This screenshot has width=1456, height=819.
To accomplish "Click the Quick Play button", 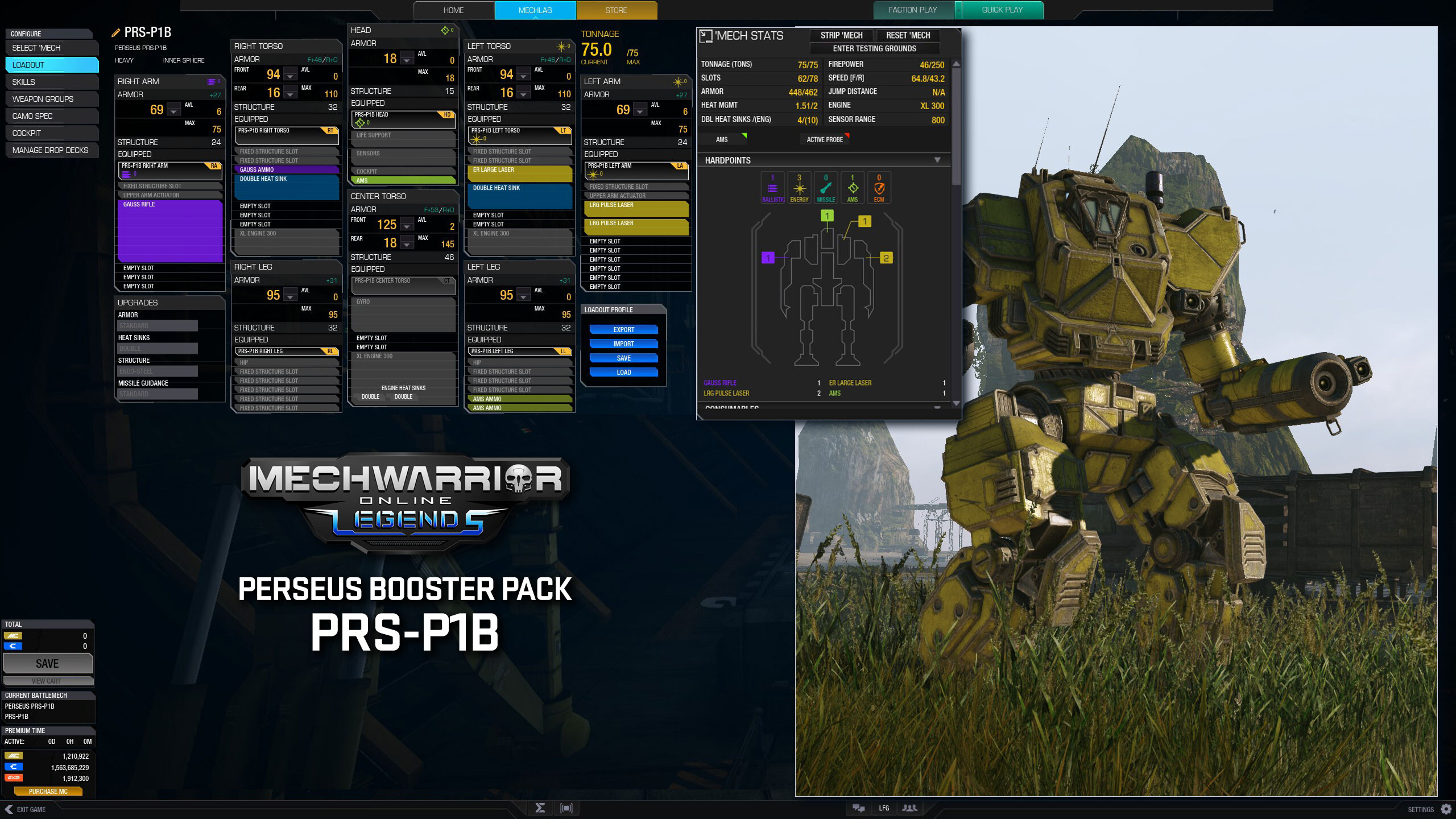I will pyautogui.click(x=1003, y=10).
